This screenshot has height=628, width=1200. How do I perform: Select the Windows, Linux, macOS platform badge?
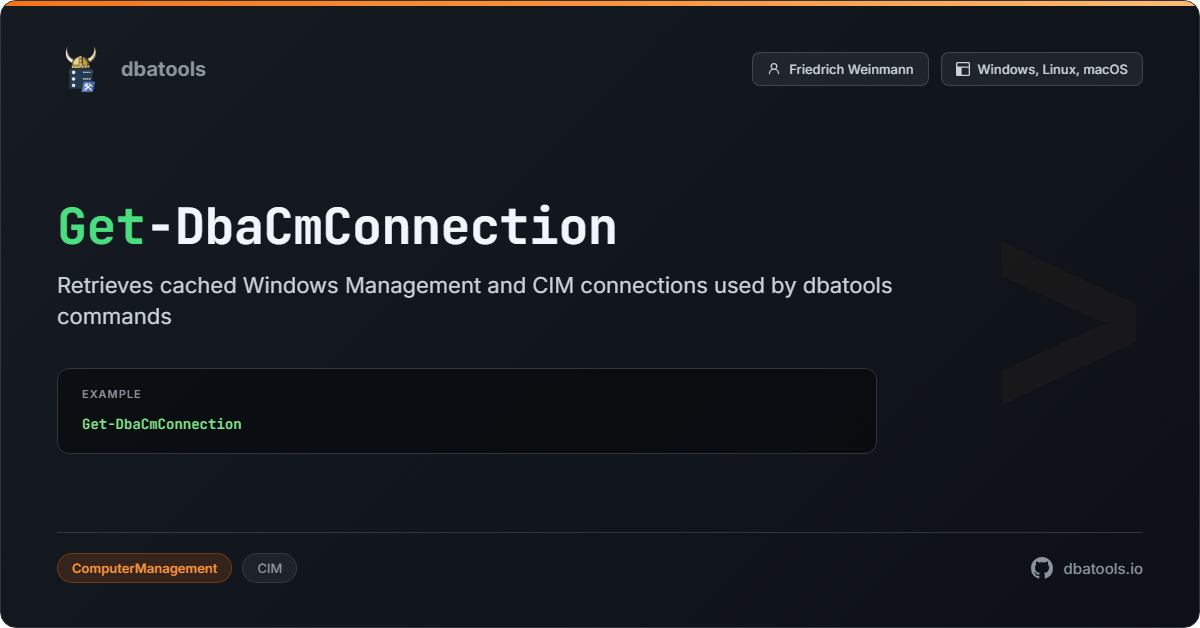coord(1041,69)
